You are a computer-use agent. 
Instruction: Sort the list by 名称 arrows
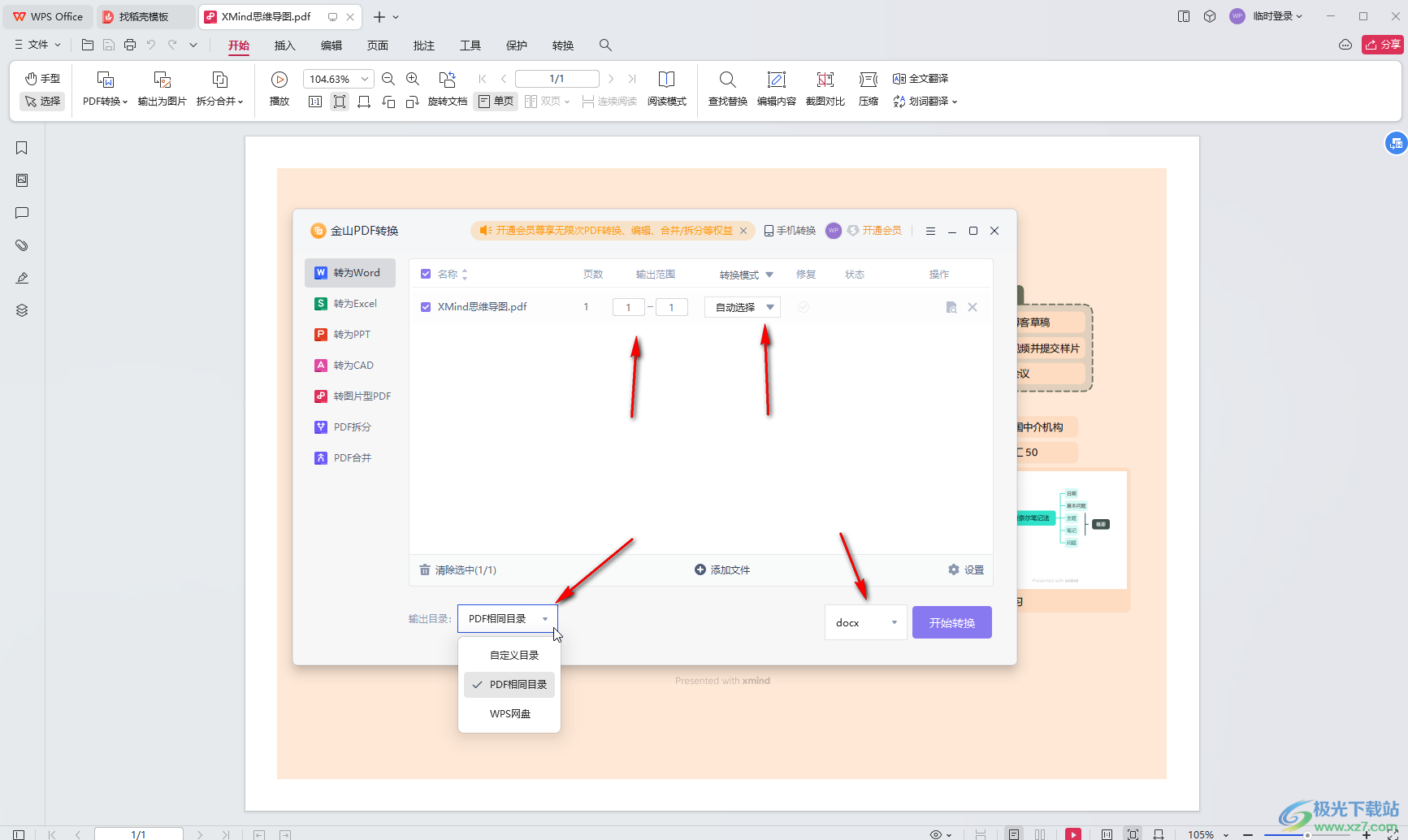[x=465, y=275]
